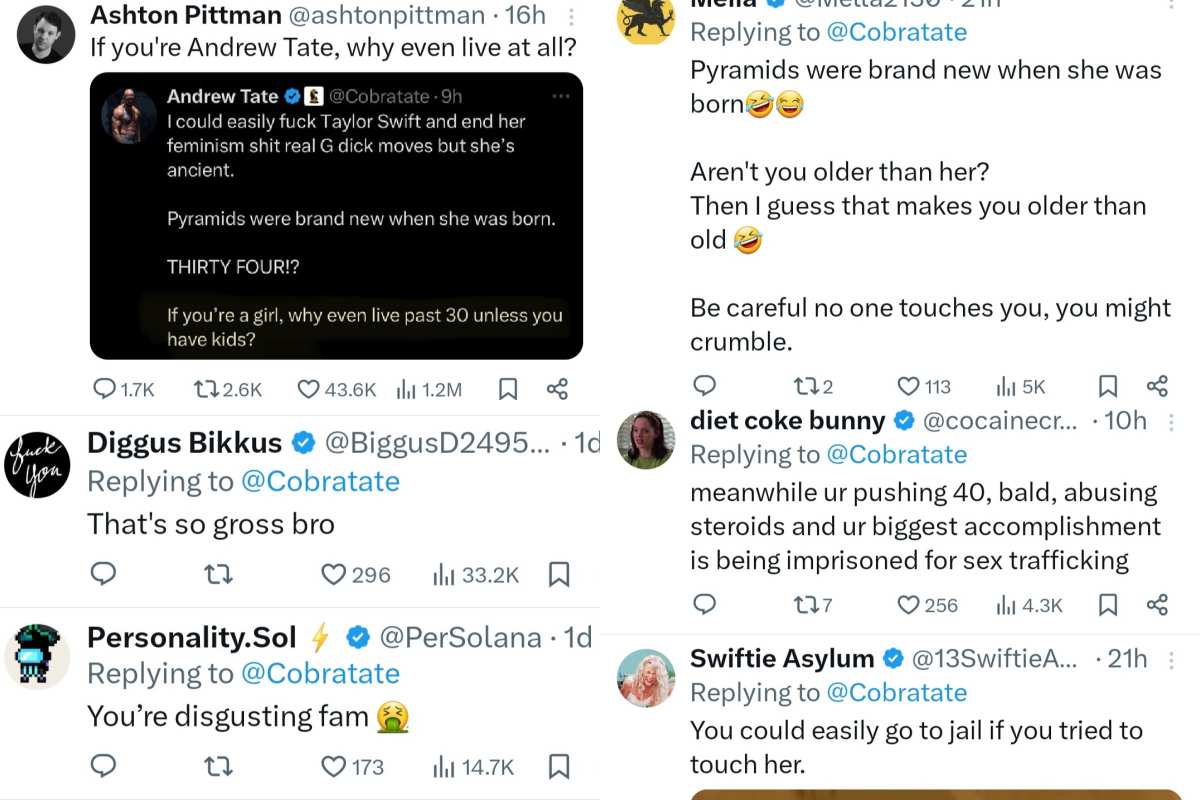Like Ashton Pittman's tweet
The height and width of the screenshot is (800, 1200).
[309, 389]
